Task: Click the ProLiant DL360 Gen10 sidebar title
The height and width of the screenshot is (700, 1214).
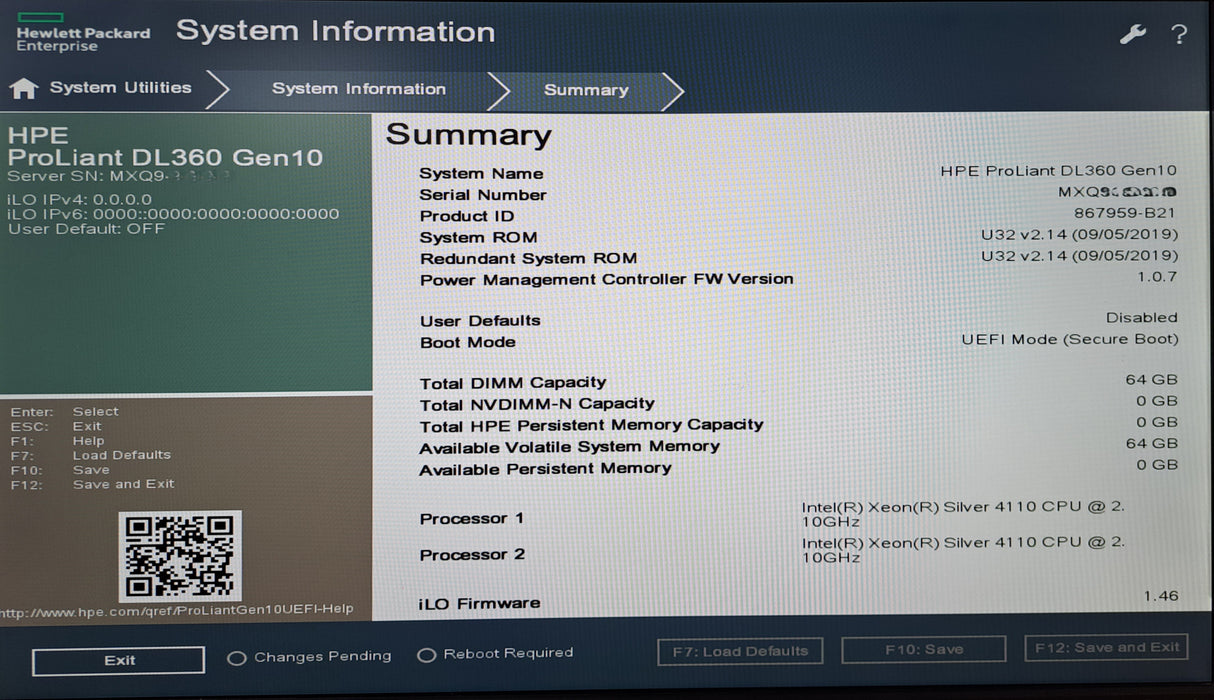Action: pyautogui.click(x=165, y=158)
